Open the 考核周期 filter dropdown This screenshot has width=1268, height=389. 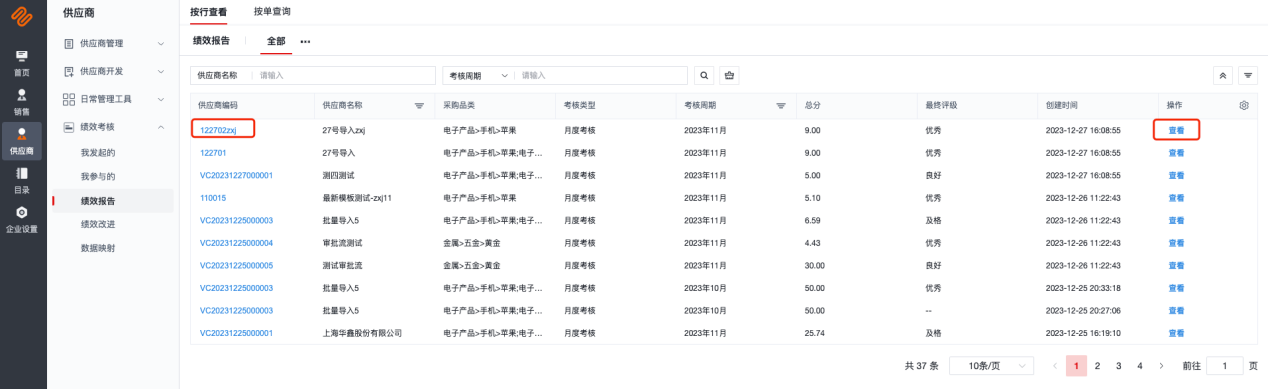(478, 75)
